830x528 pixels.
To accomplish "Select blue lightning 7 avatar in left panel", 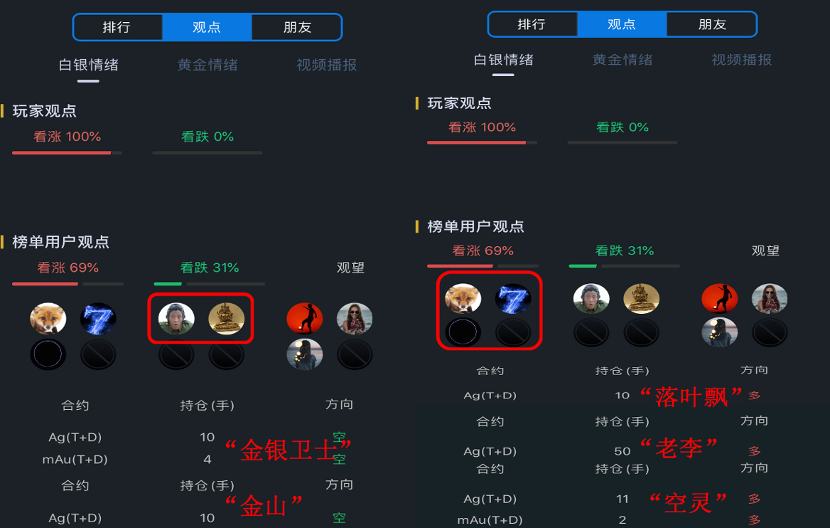I will coord(98,319).
